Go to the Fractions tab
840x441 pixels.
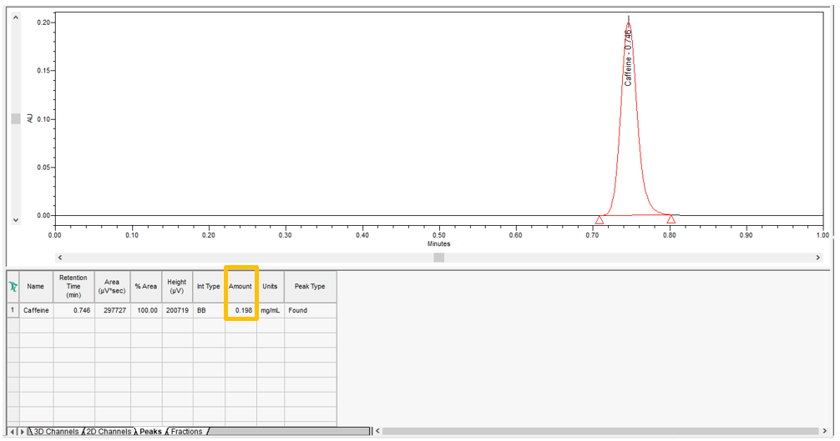[186, 432]
